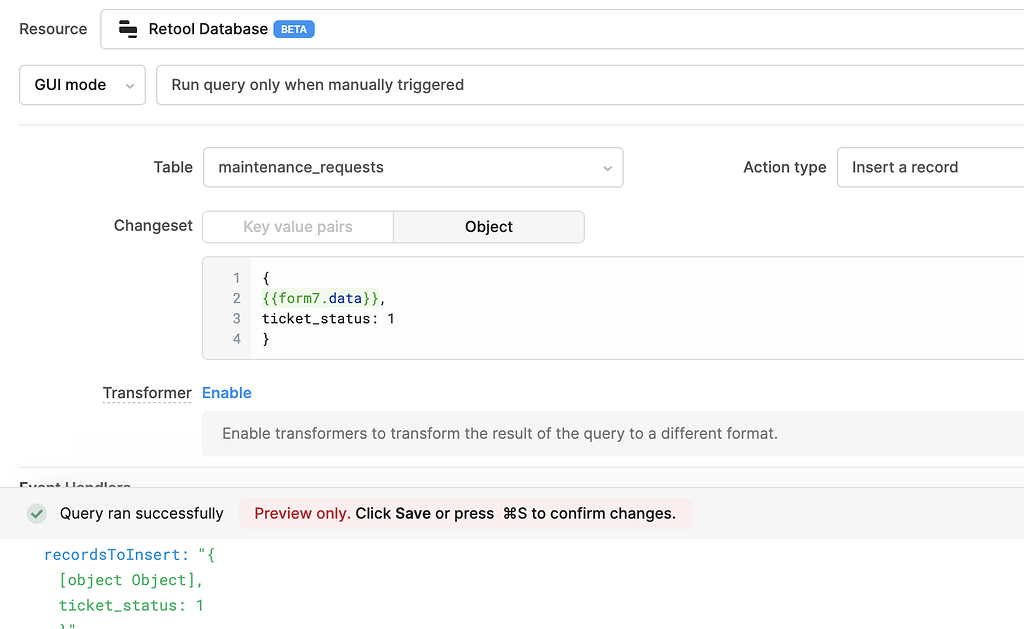This screenshot has width=1024, height=629.
Task: Open the Resource selector showing Retool Database
Action: click(x=560, y=30)
